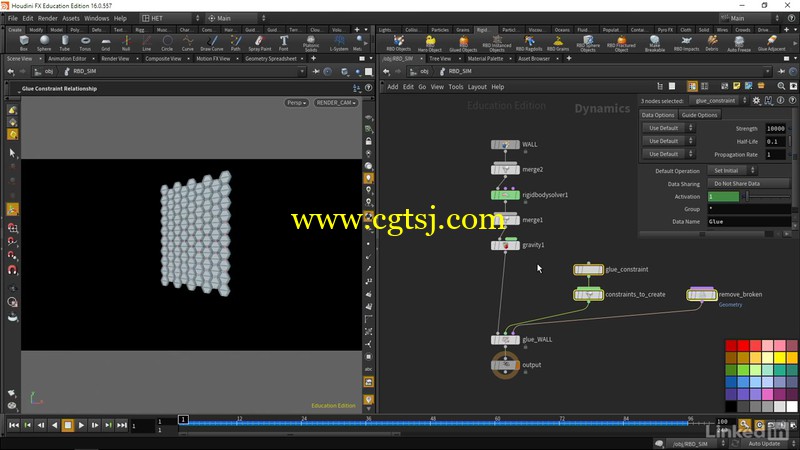The image size is (800, 450).
Task: Select the arrow Select tool in viewport
Action: tap(13, 153)
